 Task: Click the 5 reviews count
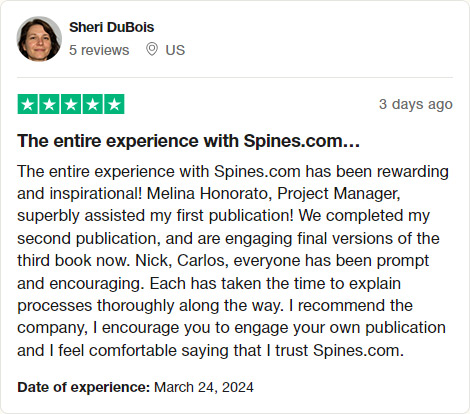(x=99, y=50)
